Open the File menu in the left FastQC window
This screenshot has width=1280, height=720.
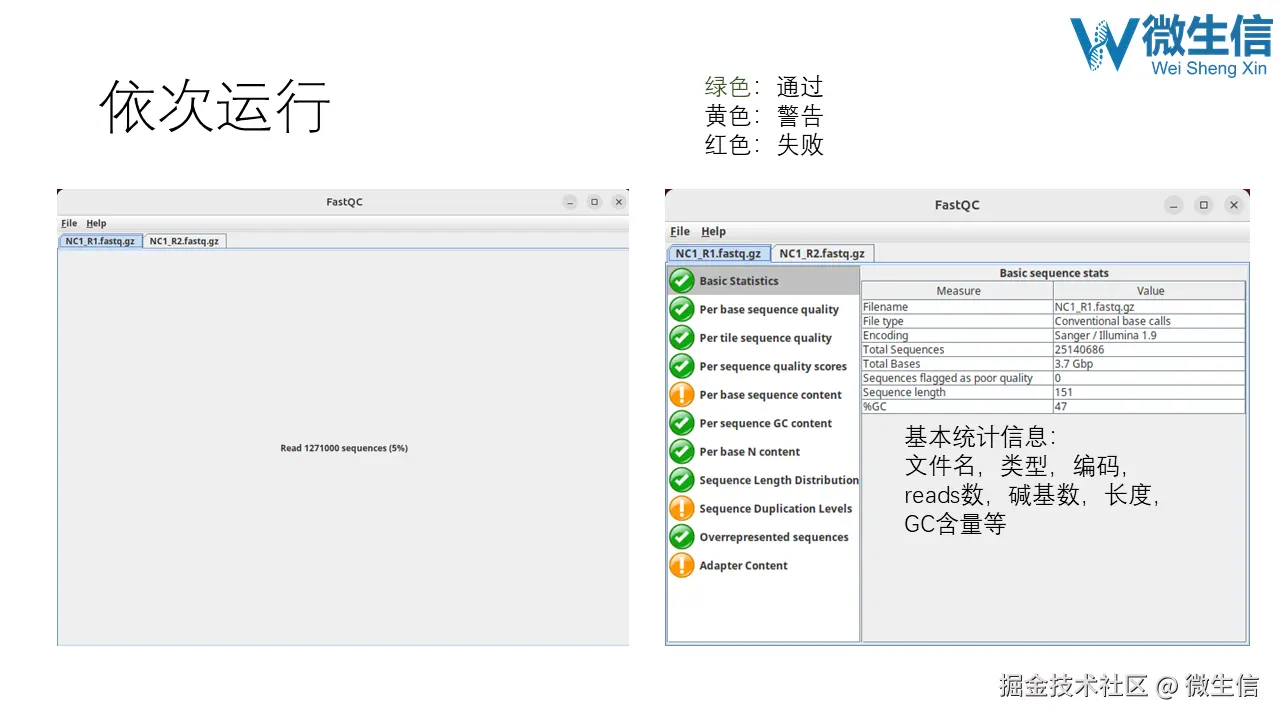pyautogui.click(x=68, y=222)
